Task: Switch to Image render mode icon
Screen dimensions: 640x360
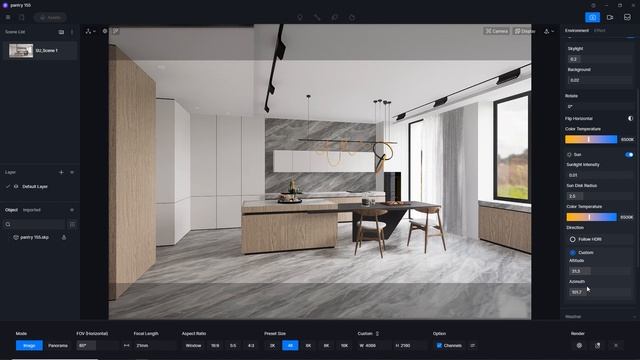Action: [593, 18]
